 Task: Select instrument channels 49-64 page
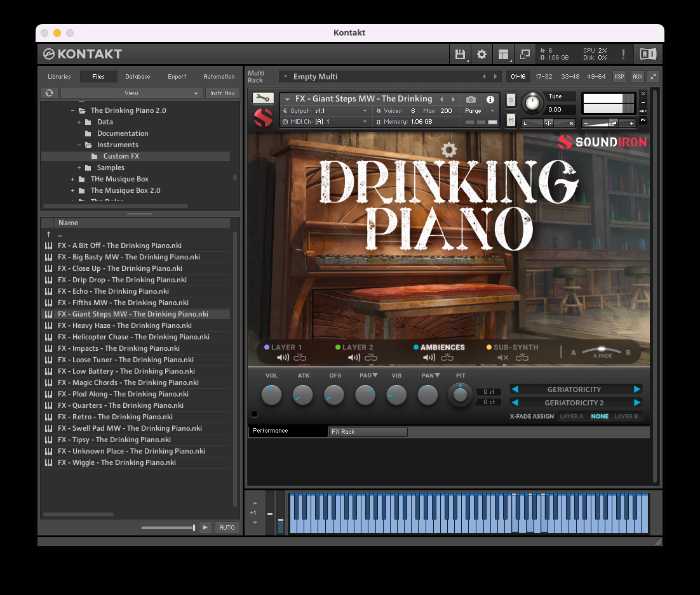[596, 77]
